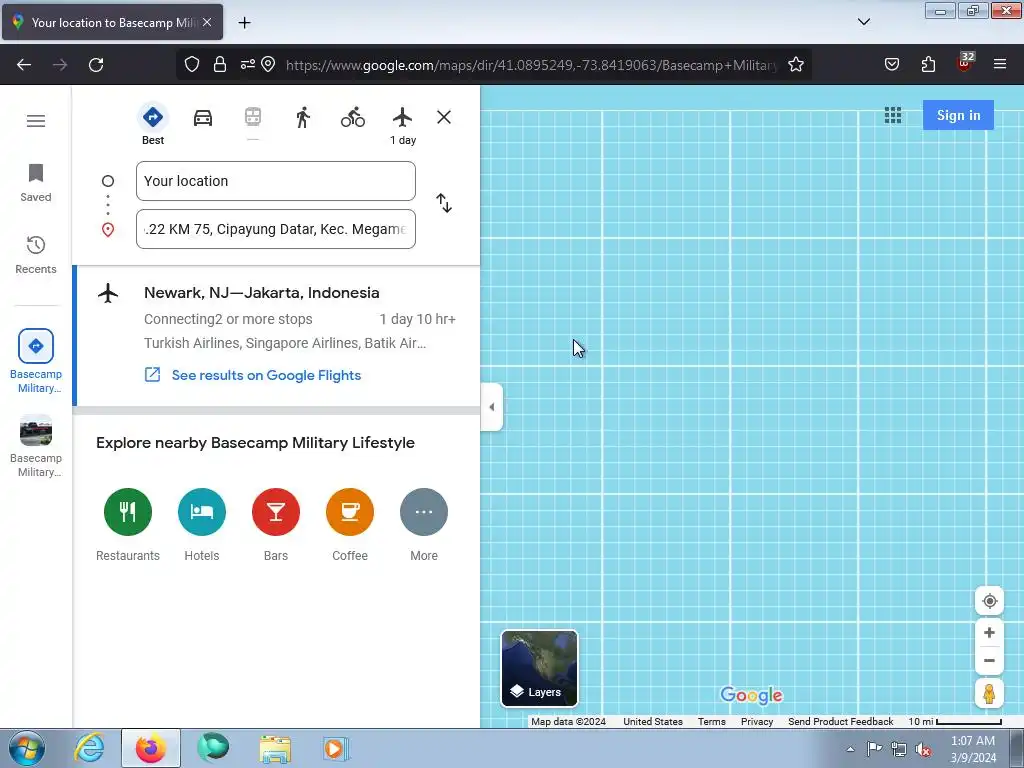Open the Google Maps hamburger menu
Image resolution: width=1024 pixels, height=768 pixels.
coord(36,121)
